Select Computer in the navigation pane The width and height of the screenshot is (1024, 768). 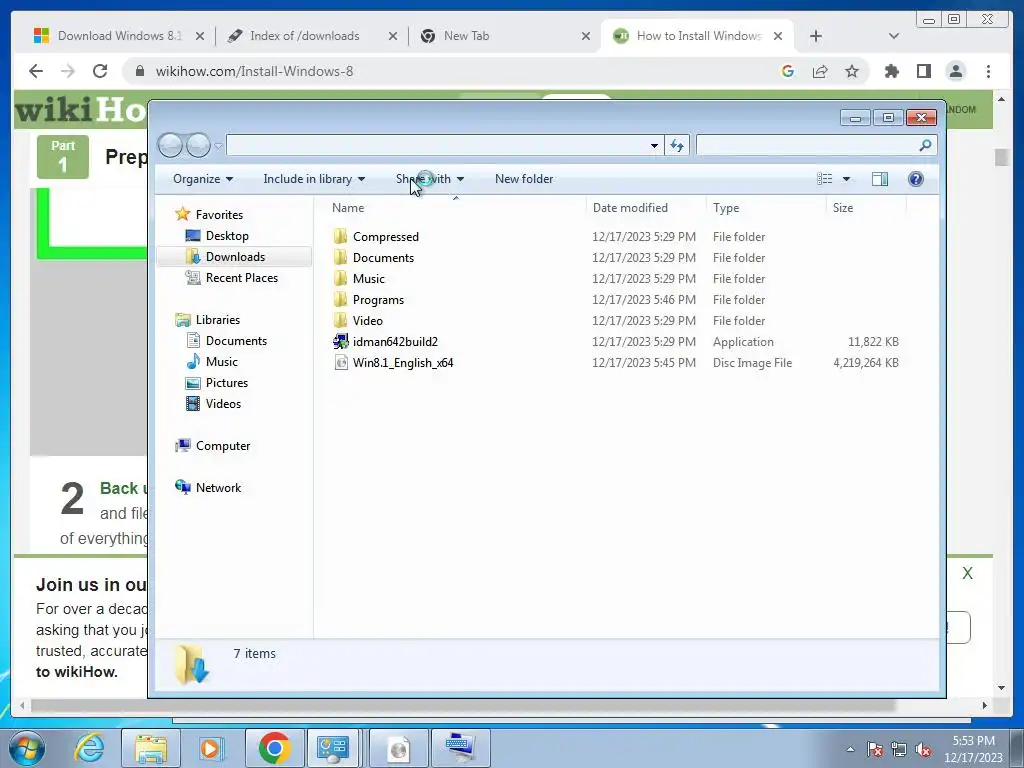pyautogui.click(x=223, y=445)
